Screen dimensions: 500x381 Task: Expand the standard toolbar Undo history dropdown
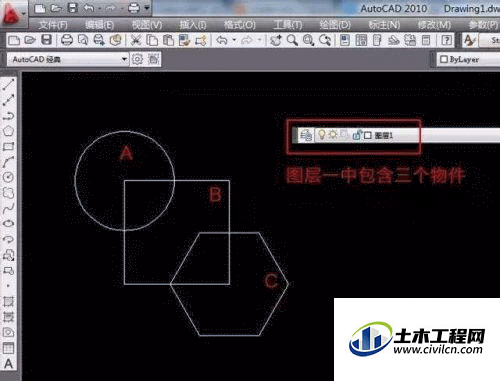234,40
